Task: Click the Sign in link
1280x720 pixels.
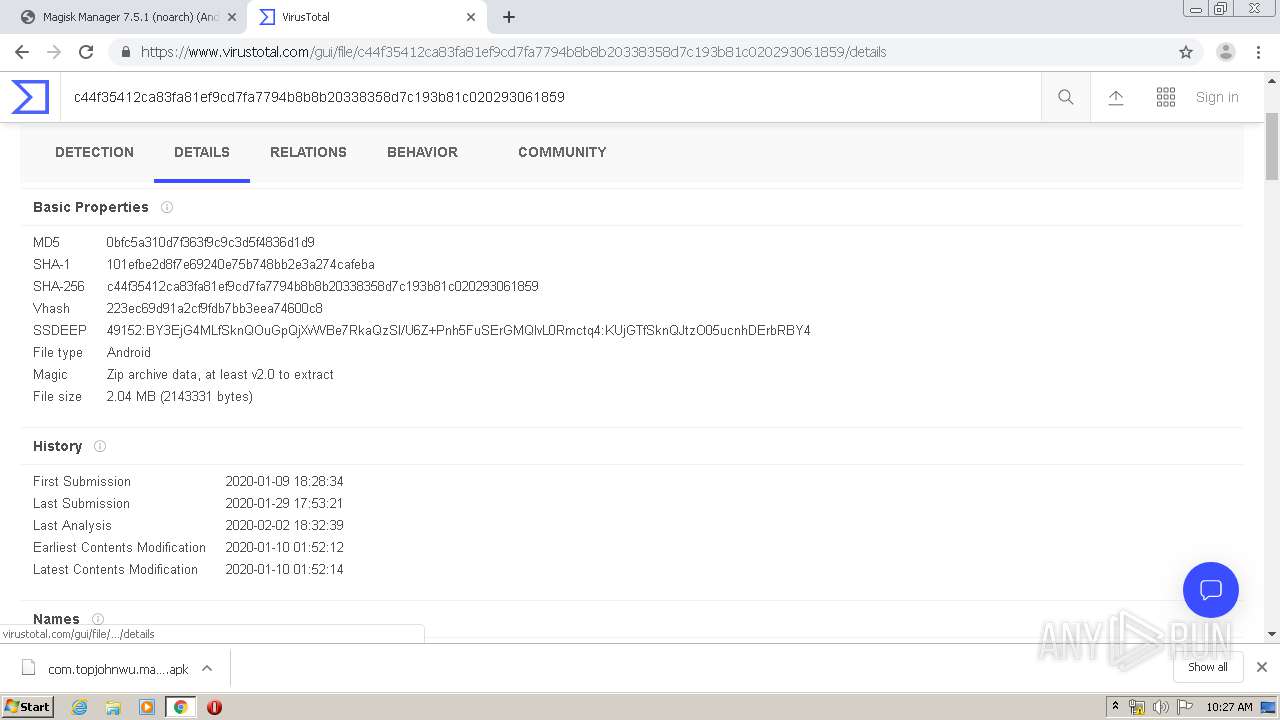Action: pos(1217,97)
